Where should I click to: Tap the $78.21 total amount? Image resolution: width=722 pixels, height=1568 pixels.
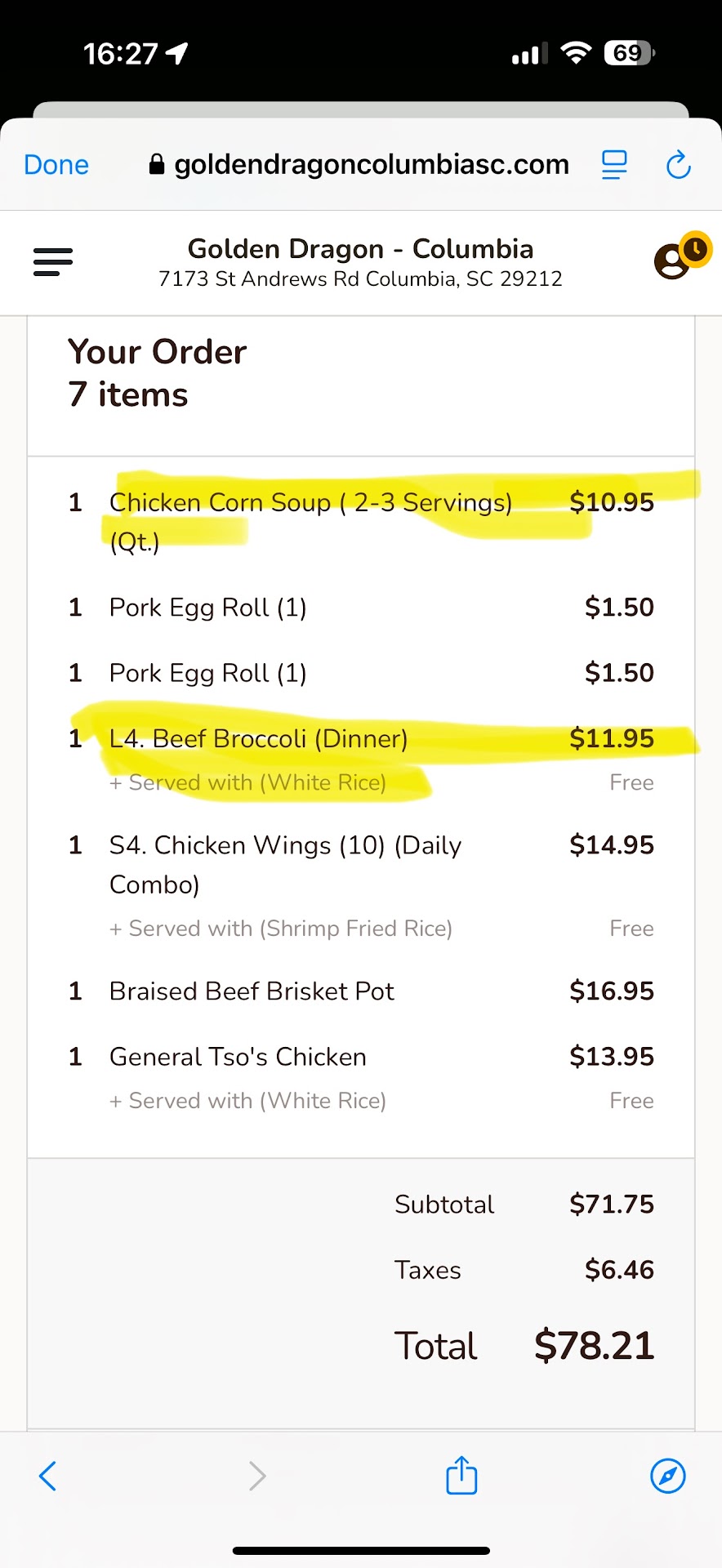pyautogui.click(x=594, y=1346)
